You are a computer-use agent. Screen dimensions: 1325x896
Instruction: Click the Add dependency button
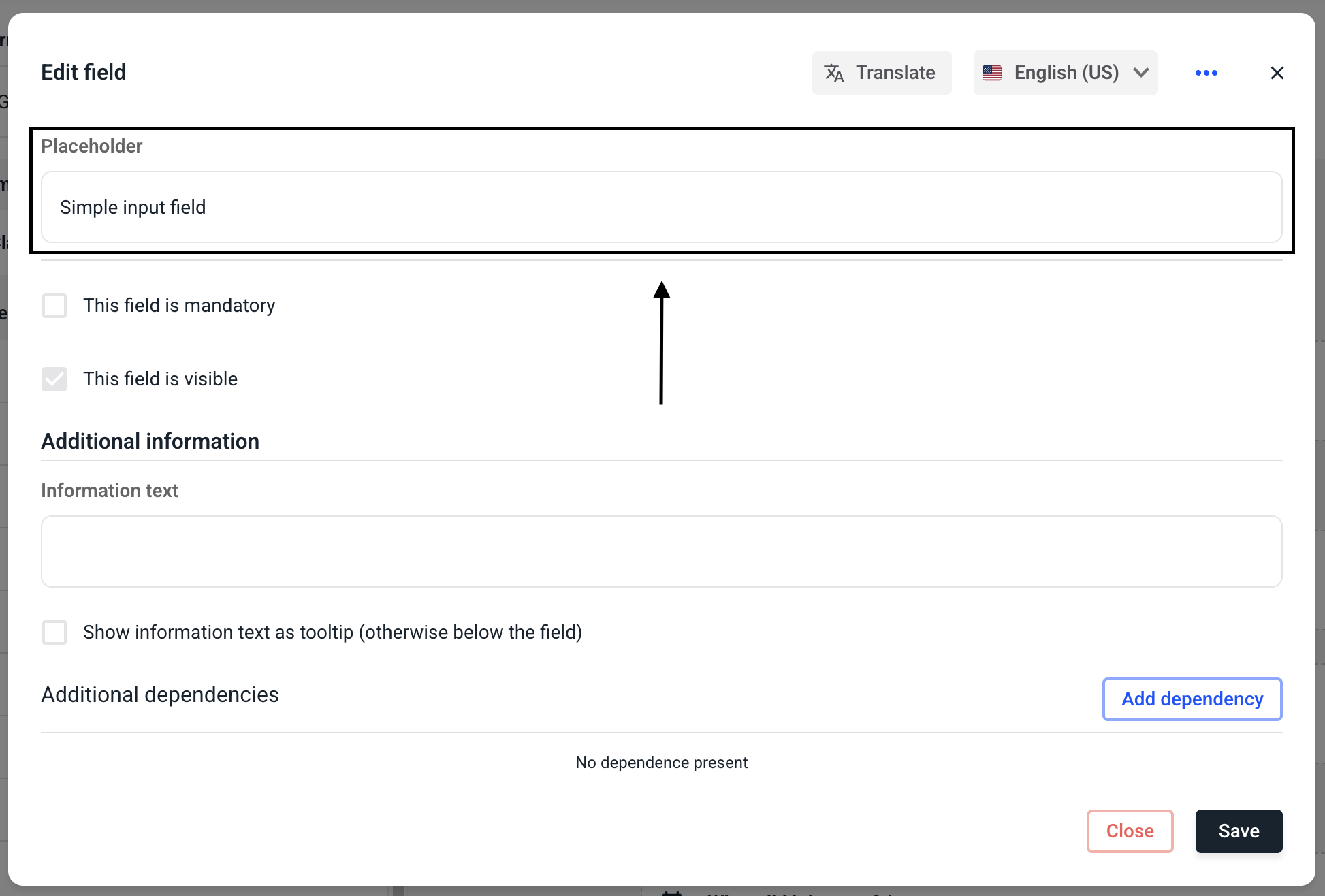(x=1192, y=699)
